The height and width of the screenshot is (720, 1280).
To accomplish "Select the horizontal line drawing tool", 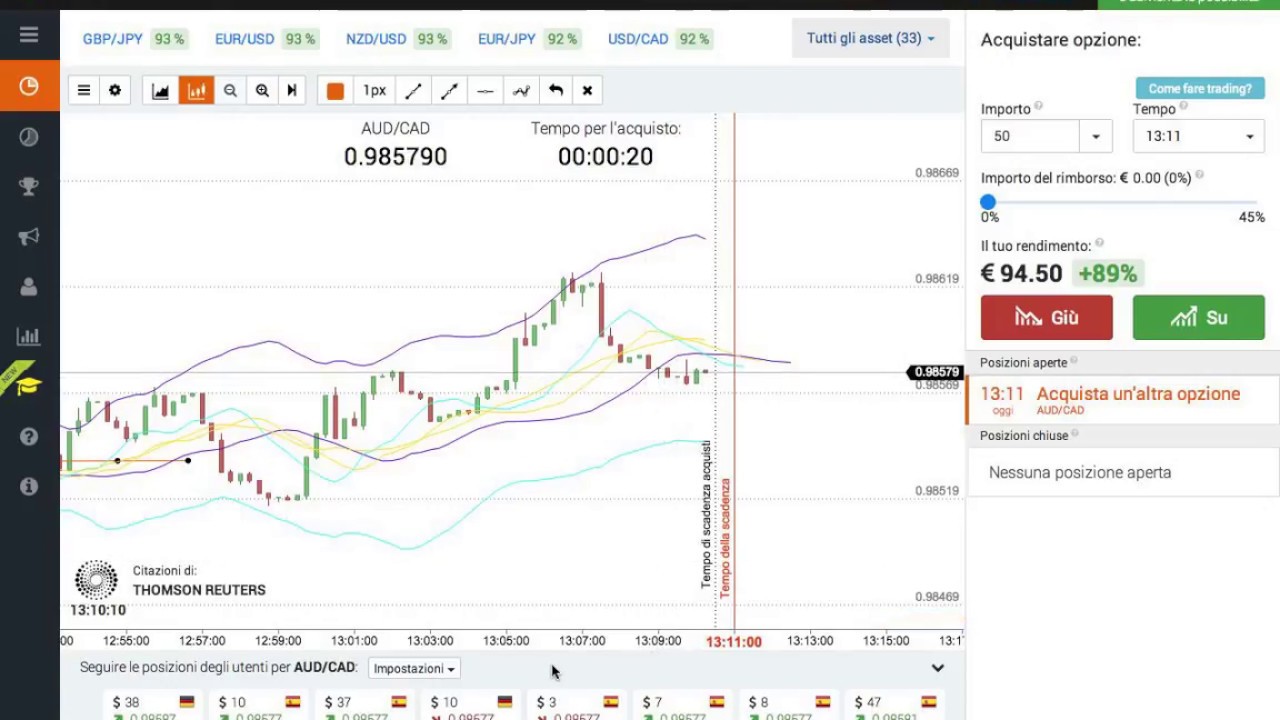I will click(x=485, y=91).
